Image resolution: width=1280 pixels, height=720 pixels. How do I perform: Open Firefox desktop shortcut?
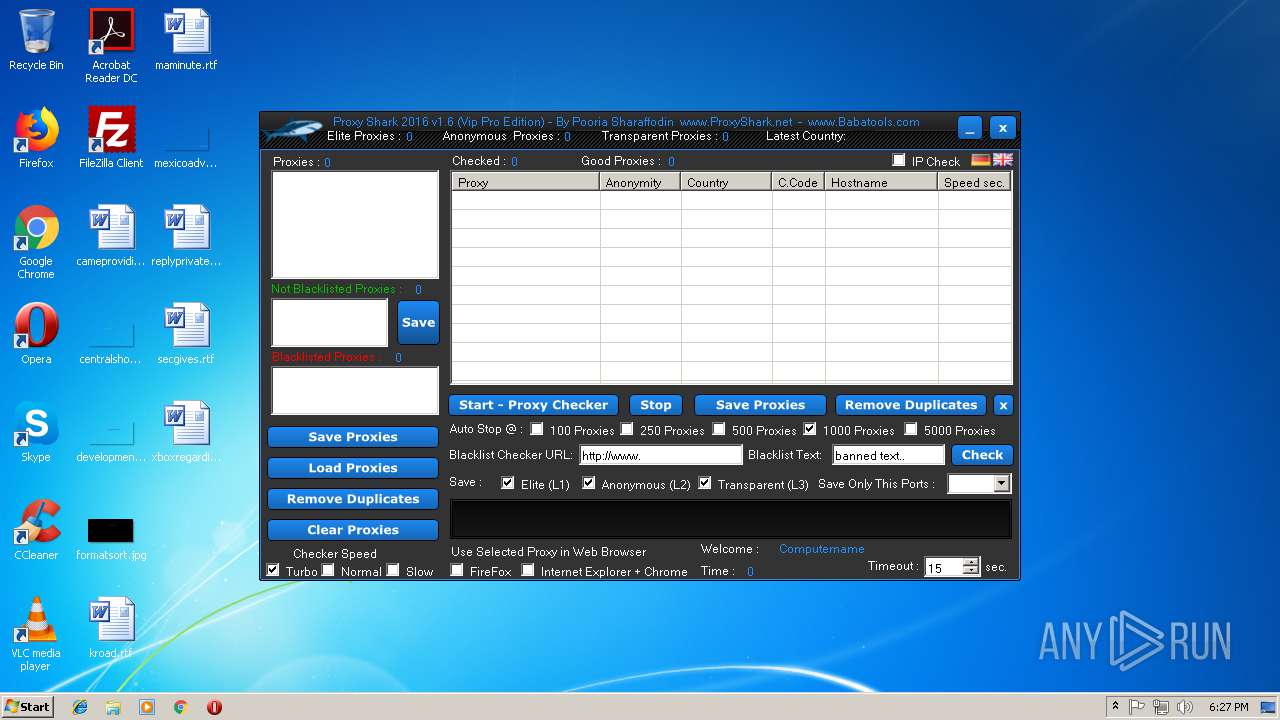coord(36,138)
